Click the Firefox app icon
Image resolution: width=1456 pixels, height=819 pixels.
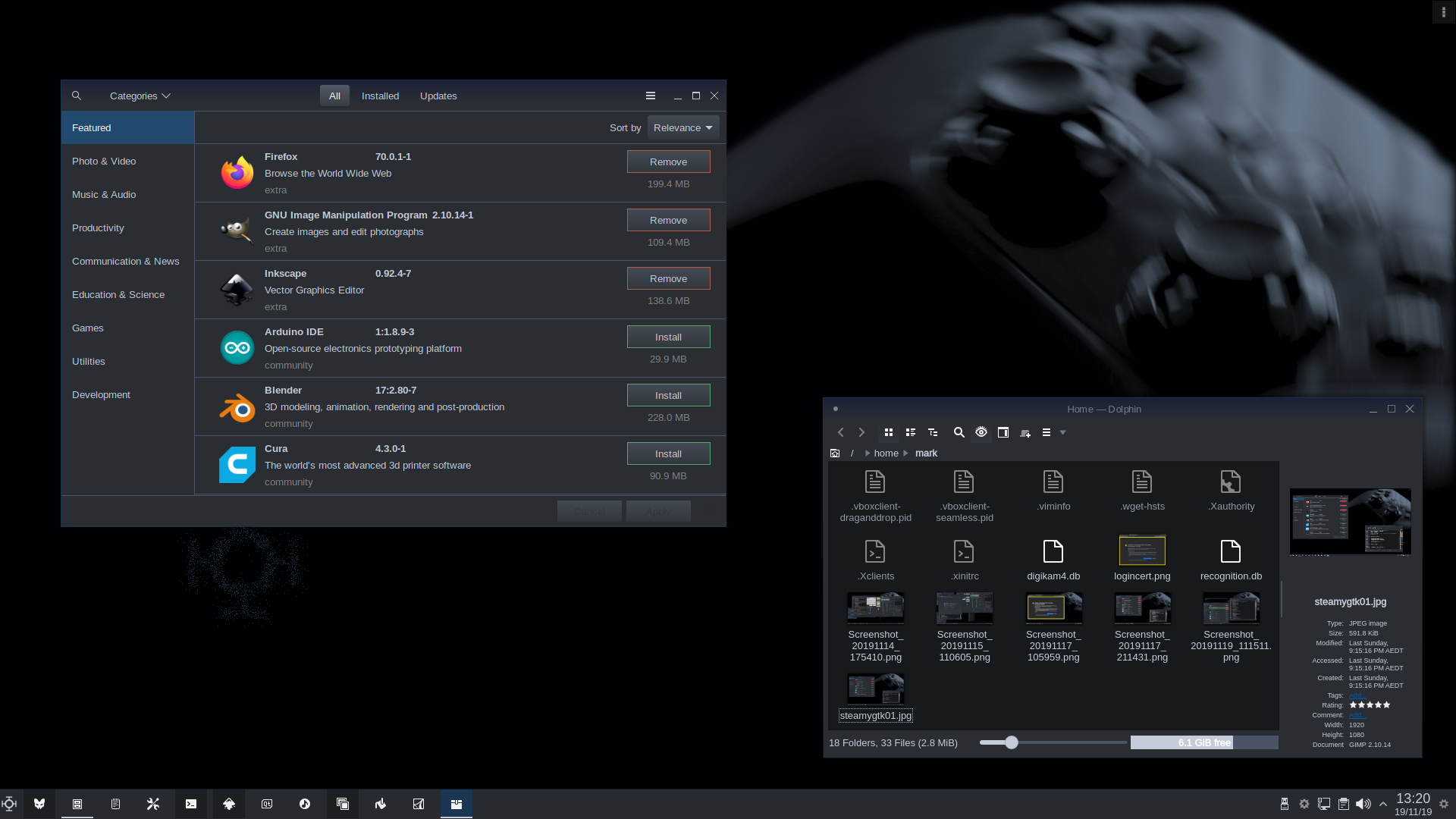tap(237, 173)
